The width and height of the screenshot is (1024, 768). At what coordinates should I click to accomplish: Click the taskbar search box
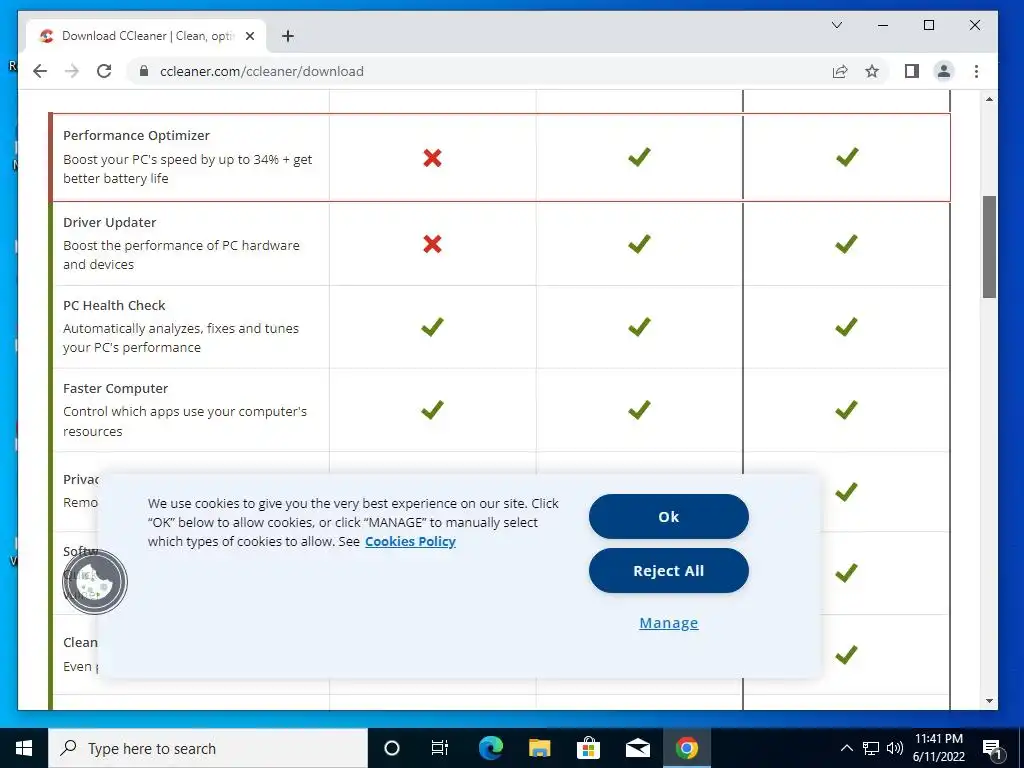click(x=208, y=748)
